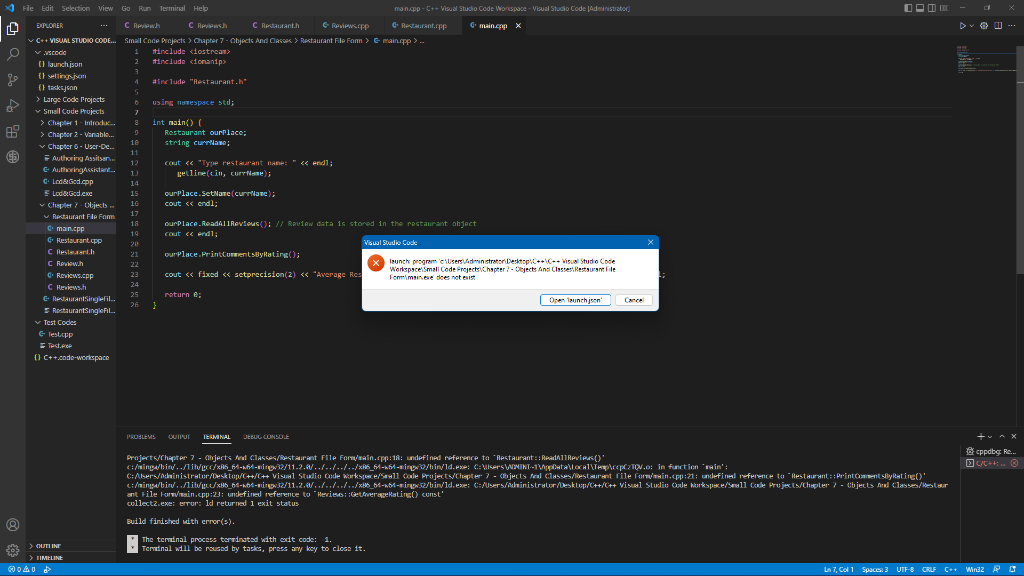
Task: Switch to the Debug Console tab
Action: 266,437
